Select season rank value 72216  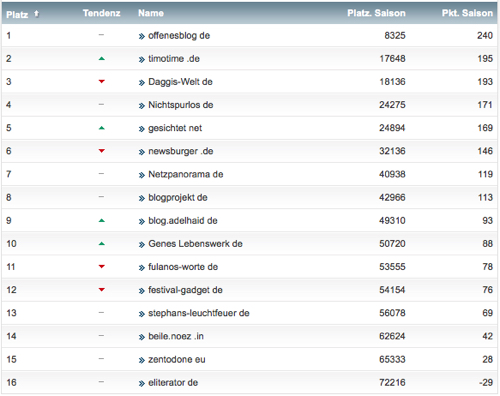(x=392, y=382)
